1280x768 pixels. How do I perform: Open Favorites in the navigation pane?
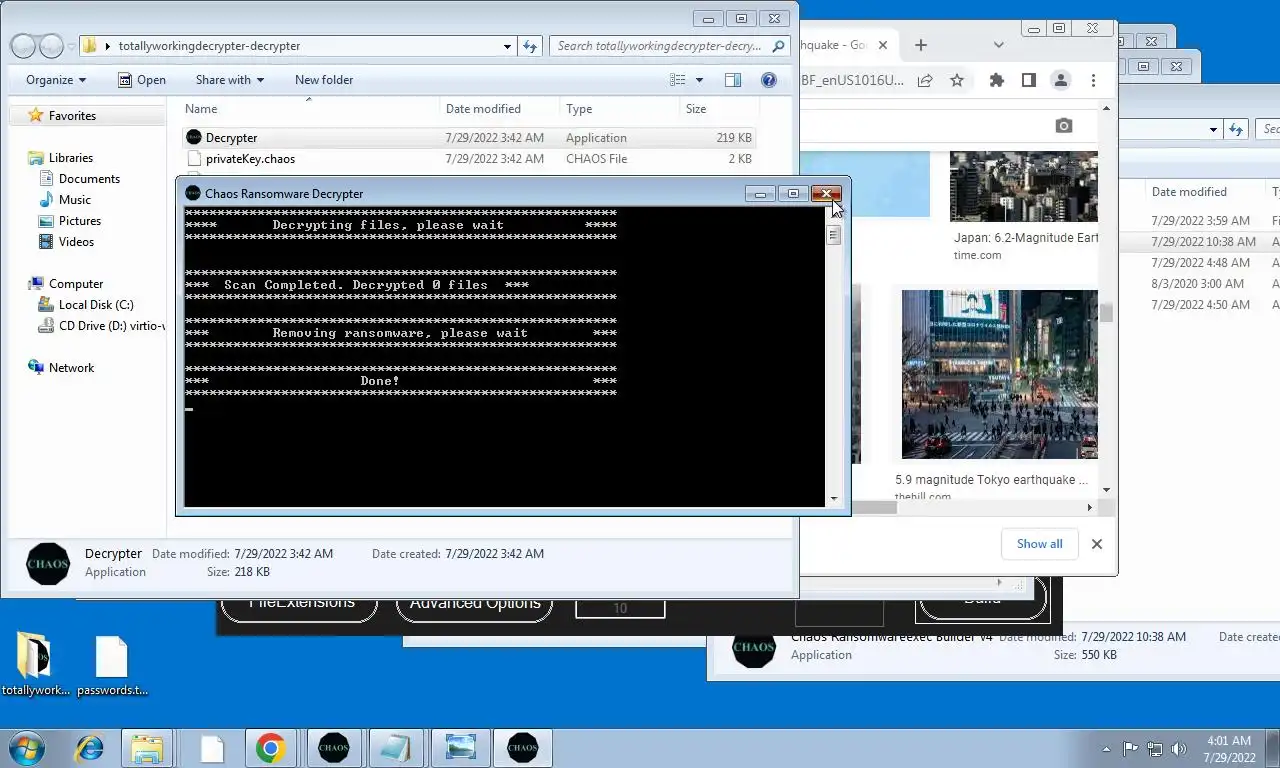point(72,116)
